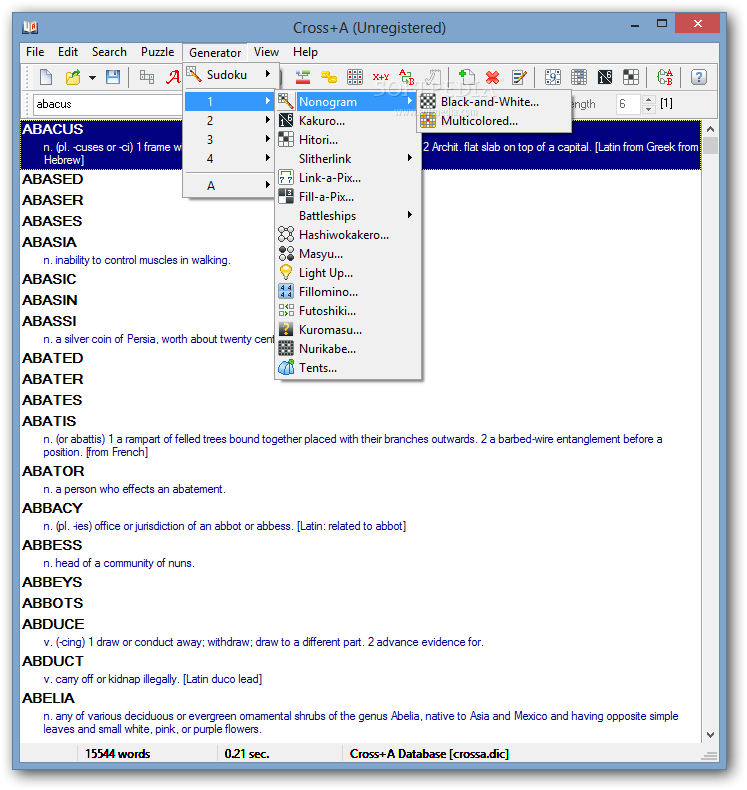Image resolution: width=747 pixels, height=790 pixels.
Task: Click the search field containing abacus
Action: click(108, 104)
